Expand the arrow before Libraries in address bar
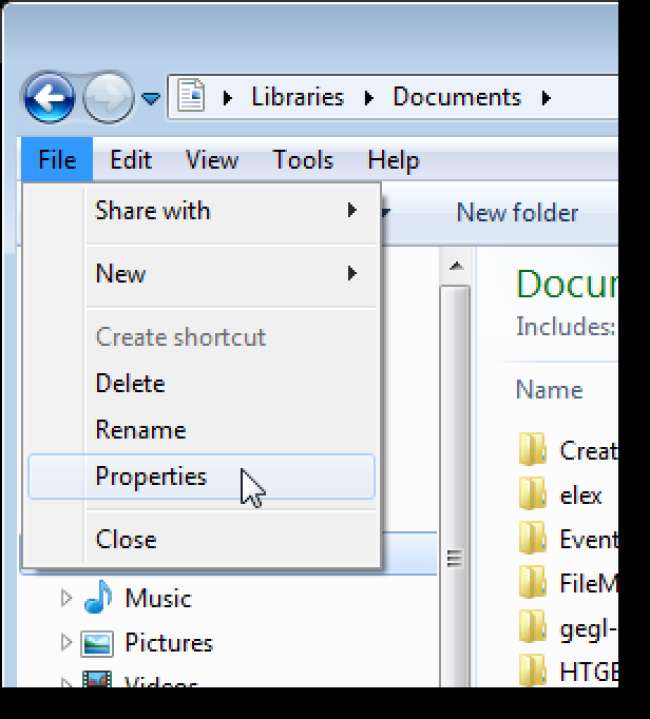 (227, 98)
